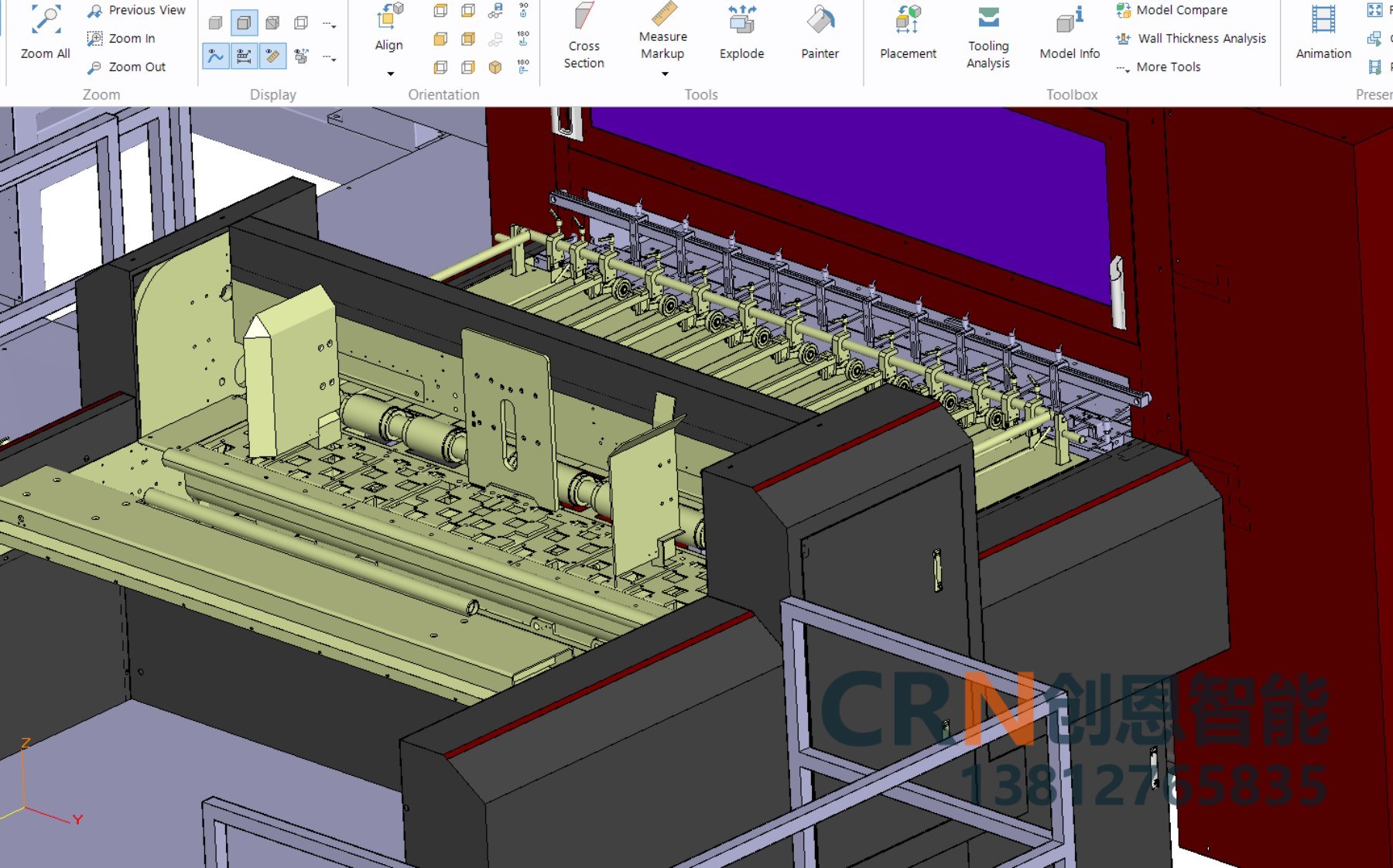Viewport: 1393px width, 868px height.
Task: Set back view with inner filled cube
Action: click(468, 39)
